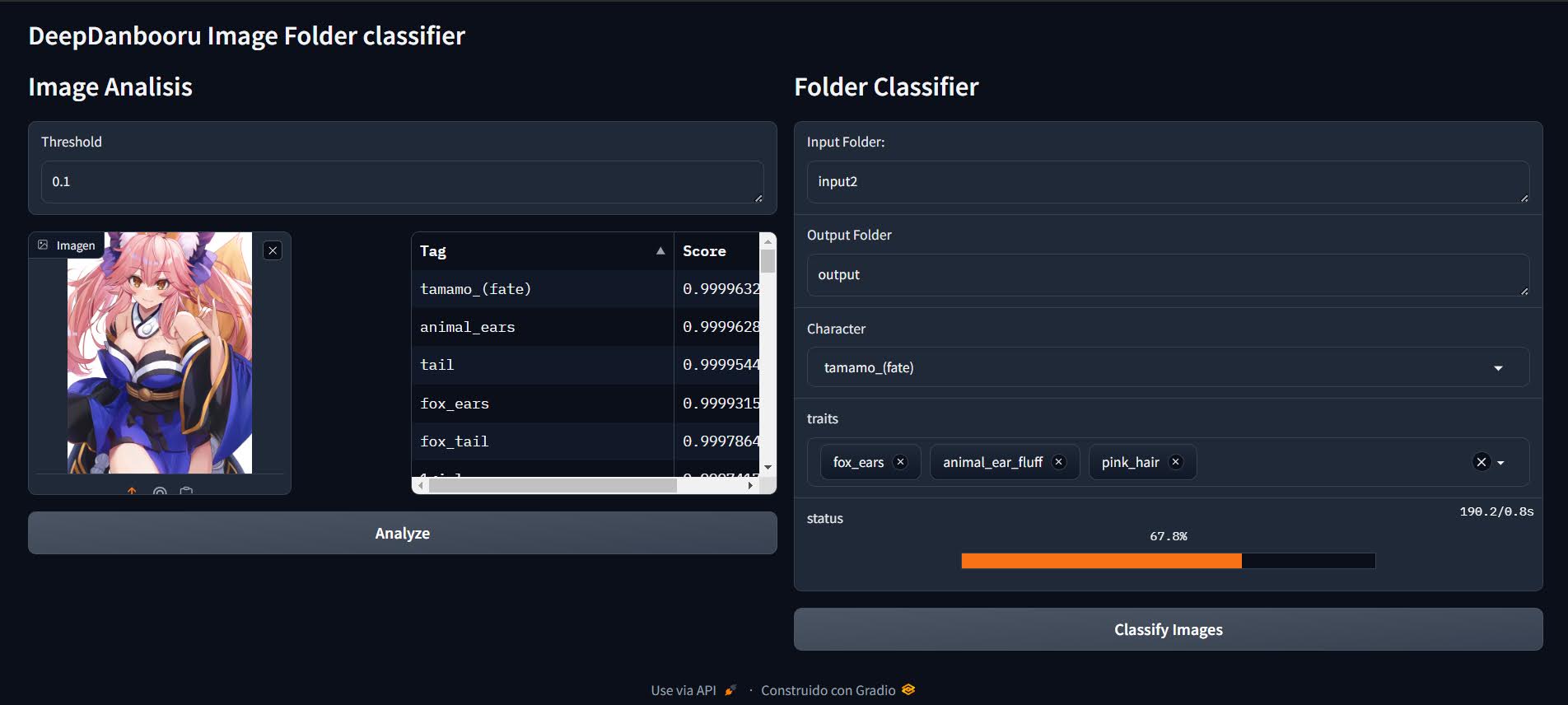The width and height of the screenshot is (1568, 705).
Task: Click the table's horizontal scrollbar left arrow
Action: pyautogui.click(x=421, y=486)
